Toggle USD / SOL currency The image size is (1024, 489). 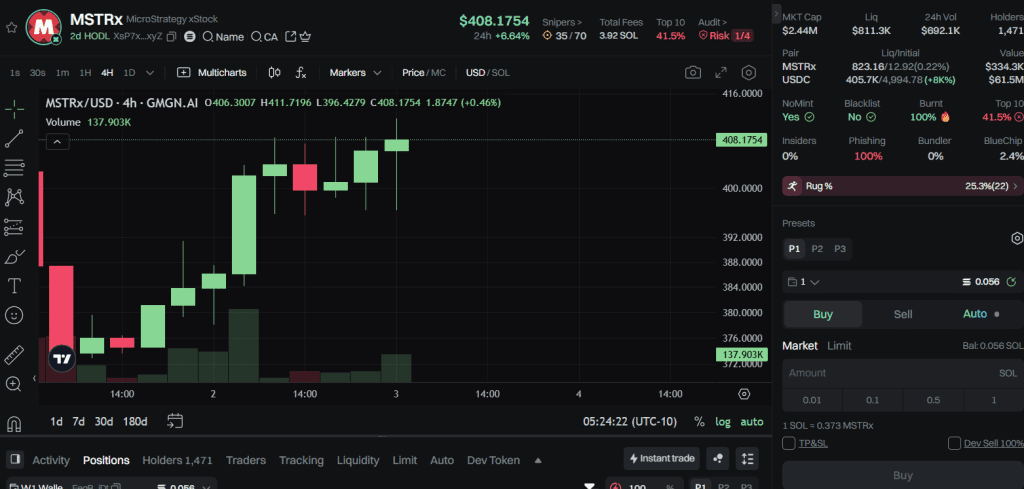[x=487, y=72]
